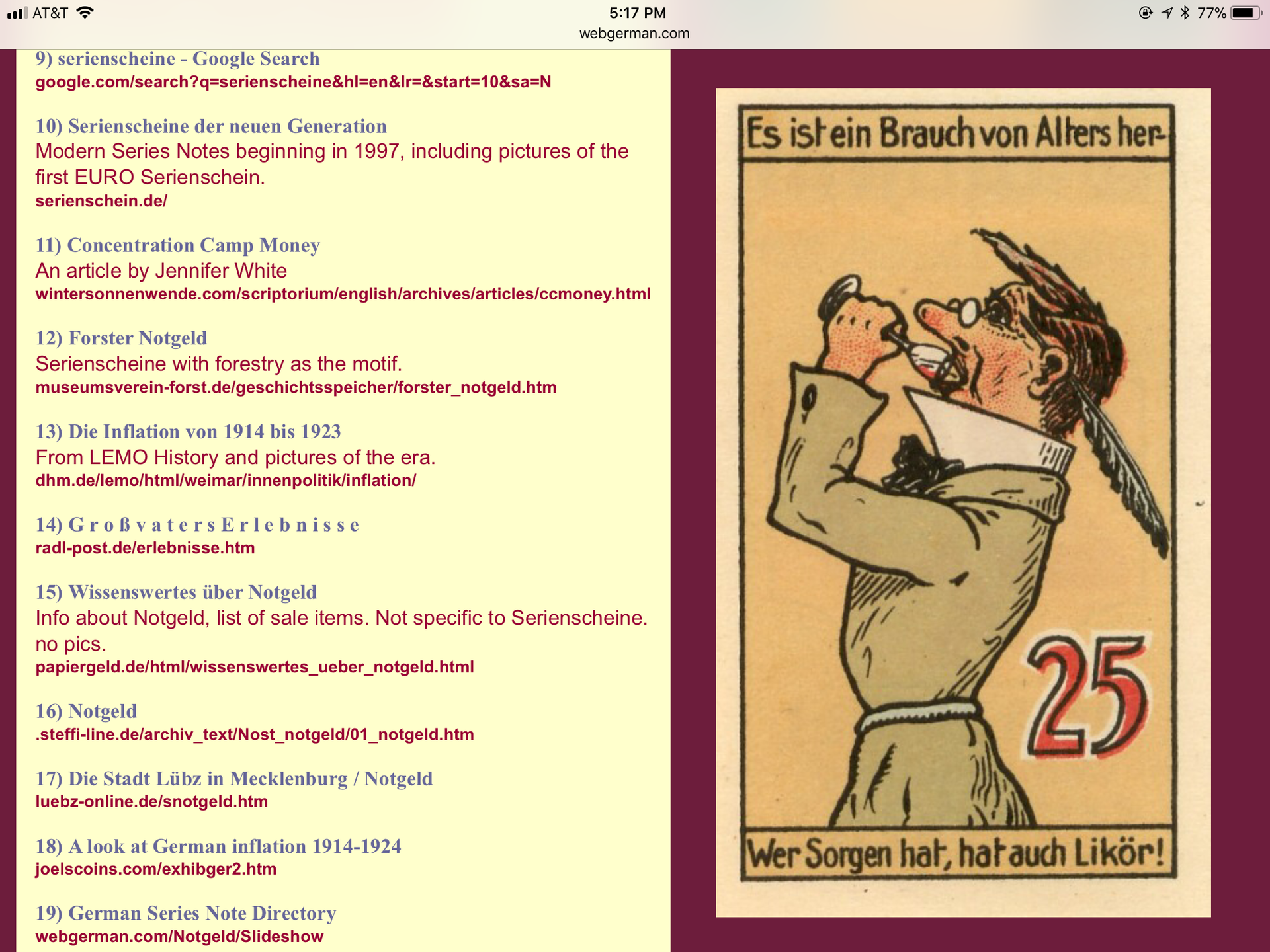Follow the Wissenswertes über Notgeld link
Viewport: 1270px width, 952px height.
tap(176, 592)
